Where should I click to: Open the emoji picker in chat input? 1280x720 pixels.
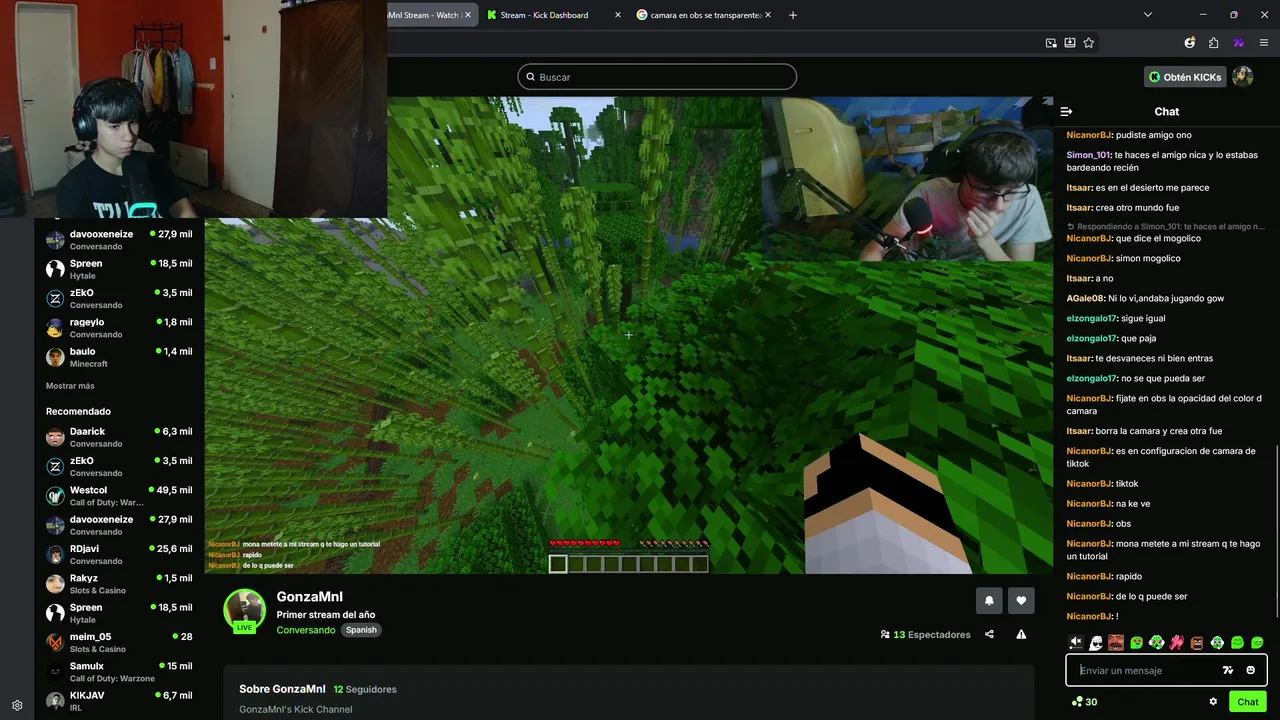coord(1250,670)
